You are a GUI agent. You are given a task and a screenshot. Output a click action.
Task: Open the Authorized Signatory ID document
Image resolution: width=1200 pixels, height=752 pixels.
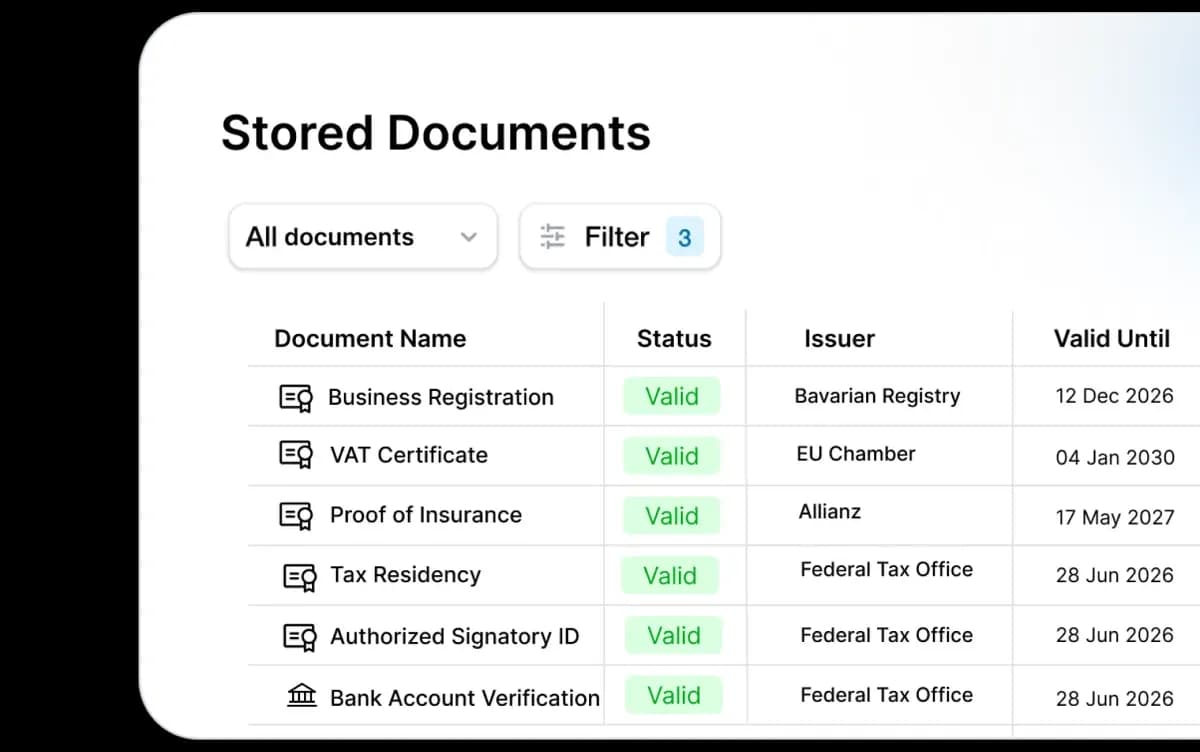tap(455, 636)
